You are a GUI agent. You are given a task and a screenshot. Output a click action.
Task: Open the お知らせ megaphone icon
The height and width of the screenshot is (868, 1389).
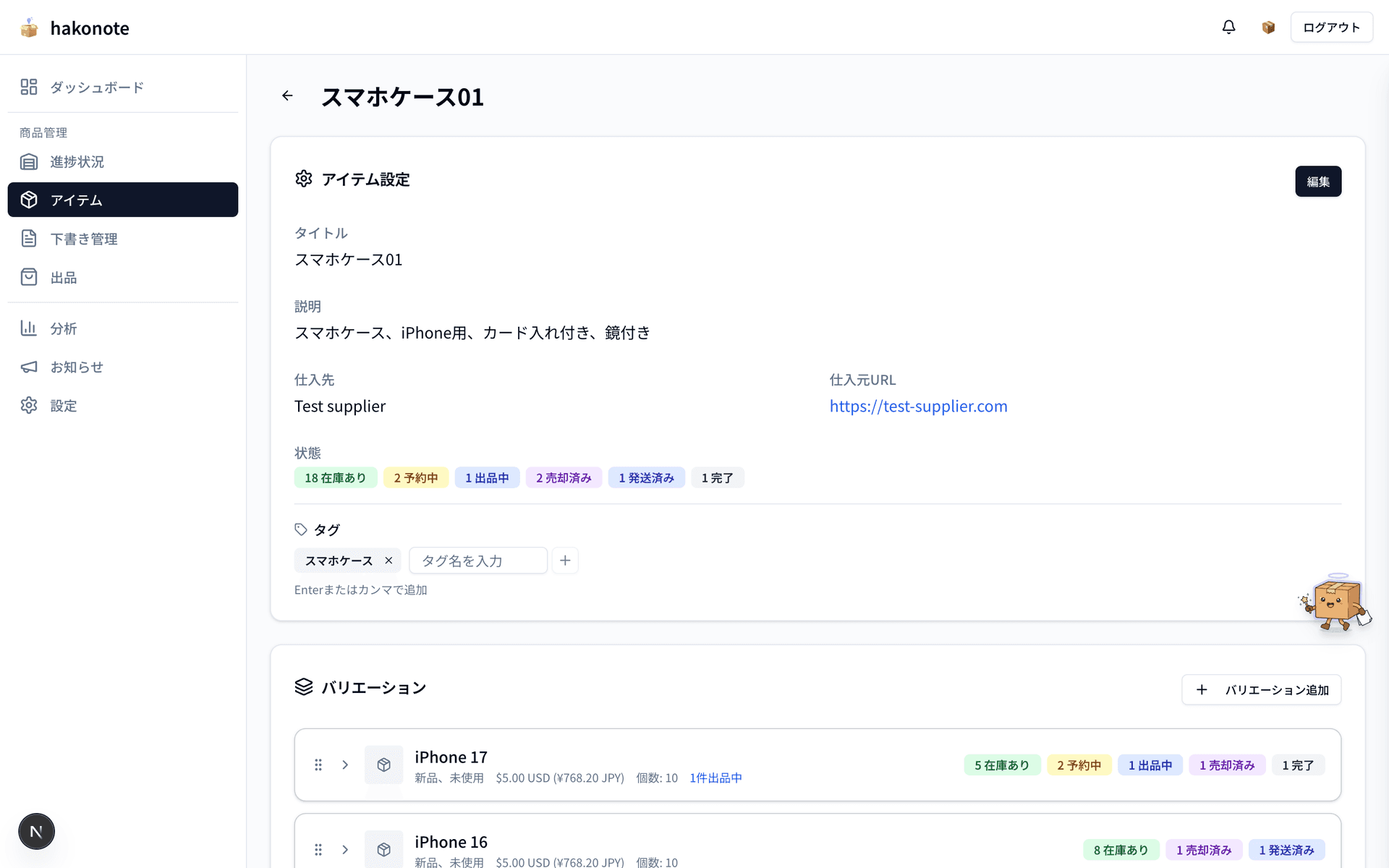coord(29,367)
